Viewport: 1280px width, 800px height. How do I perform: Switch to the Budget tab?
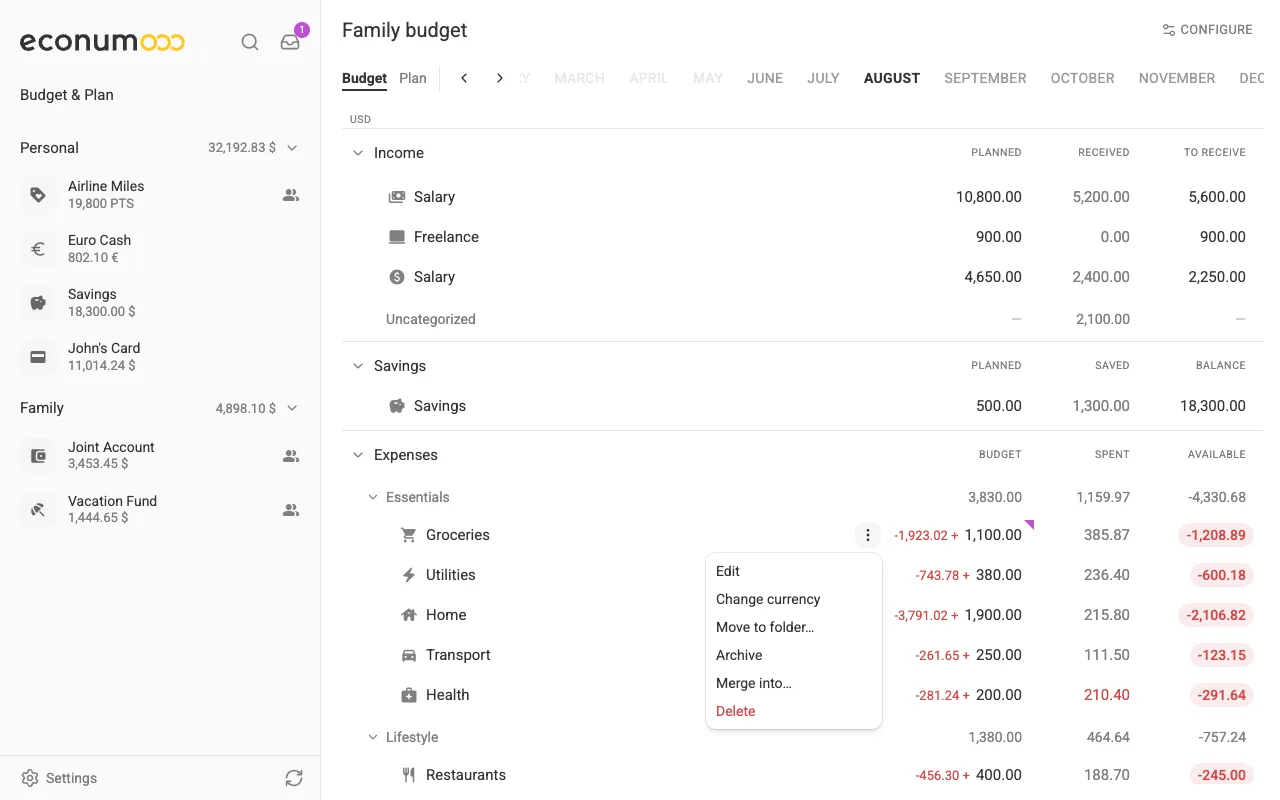point(364,78)
